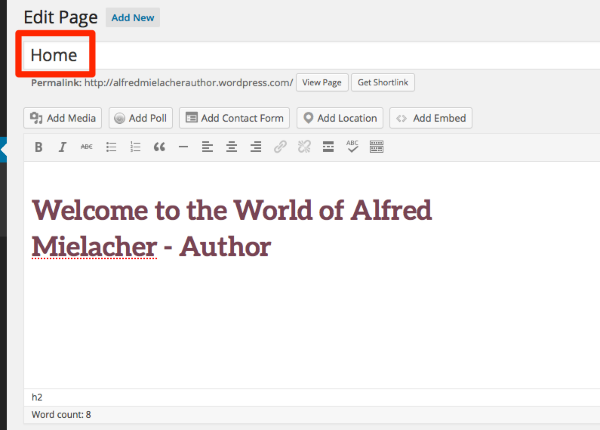Click the Add Embed button
The height and width of the screenshot is (430, 600).
(431, 118)
